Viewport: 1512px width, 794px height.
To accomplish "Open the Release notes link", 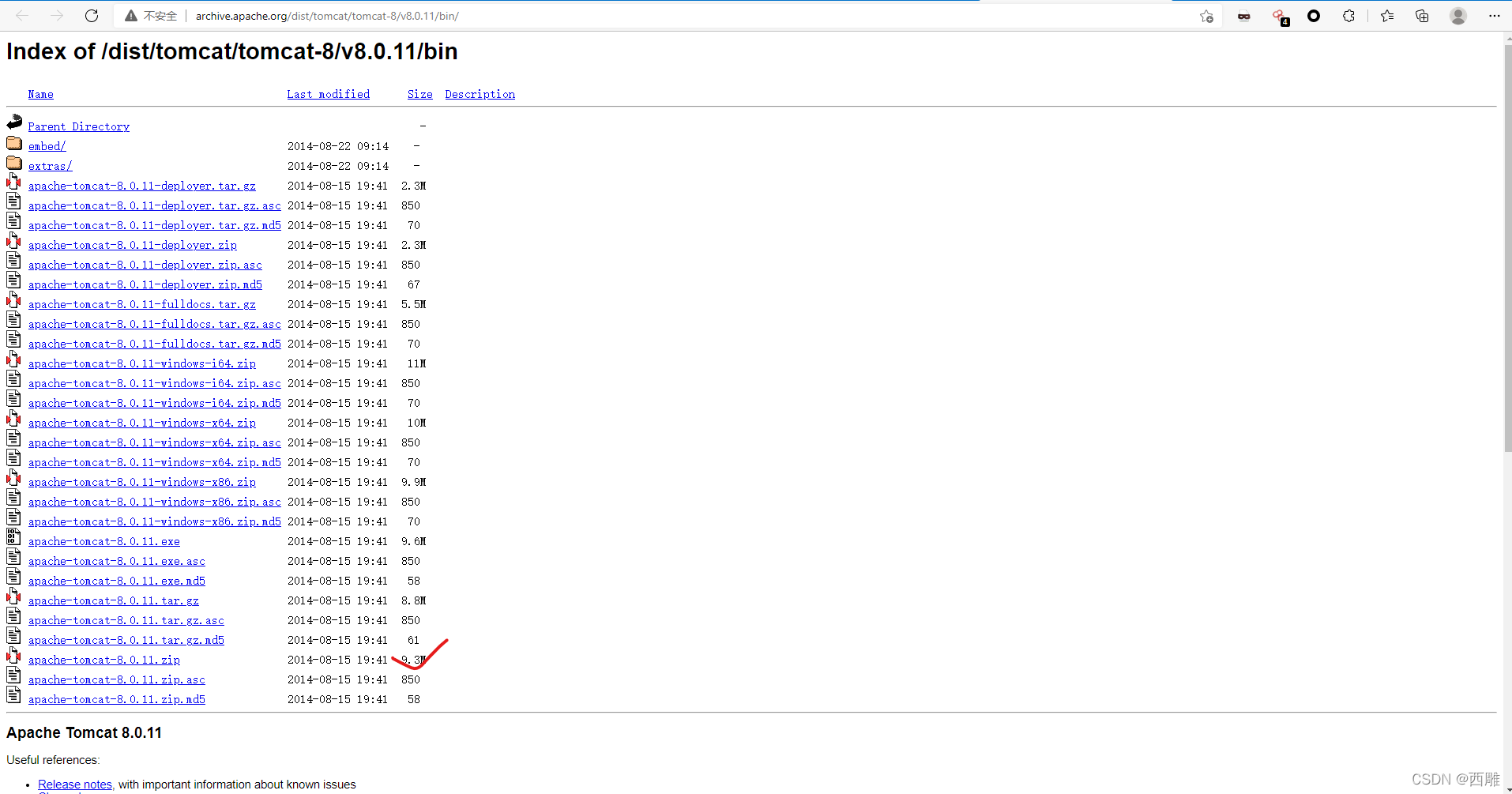I will coord(75,785).
